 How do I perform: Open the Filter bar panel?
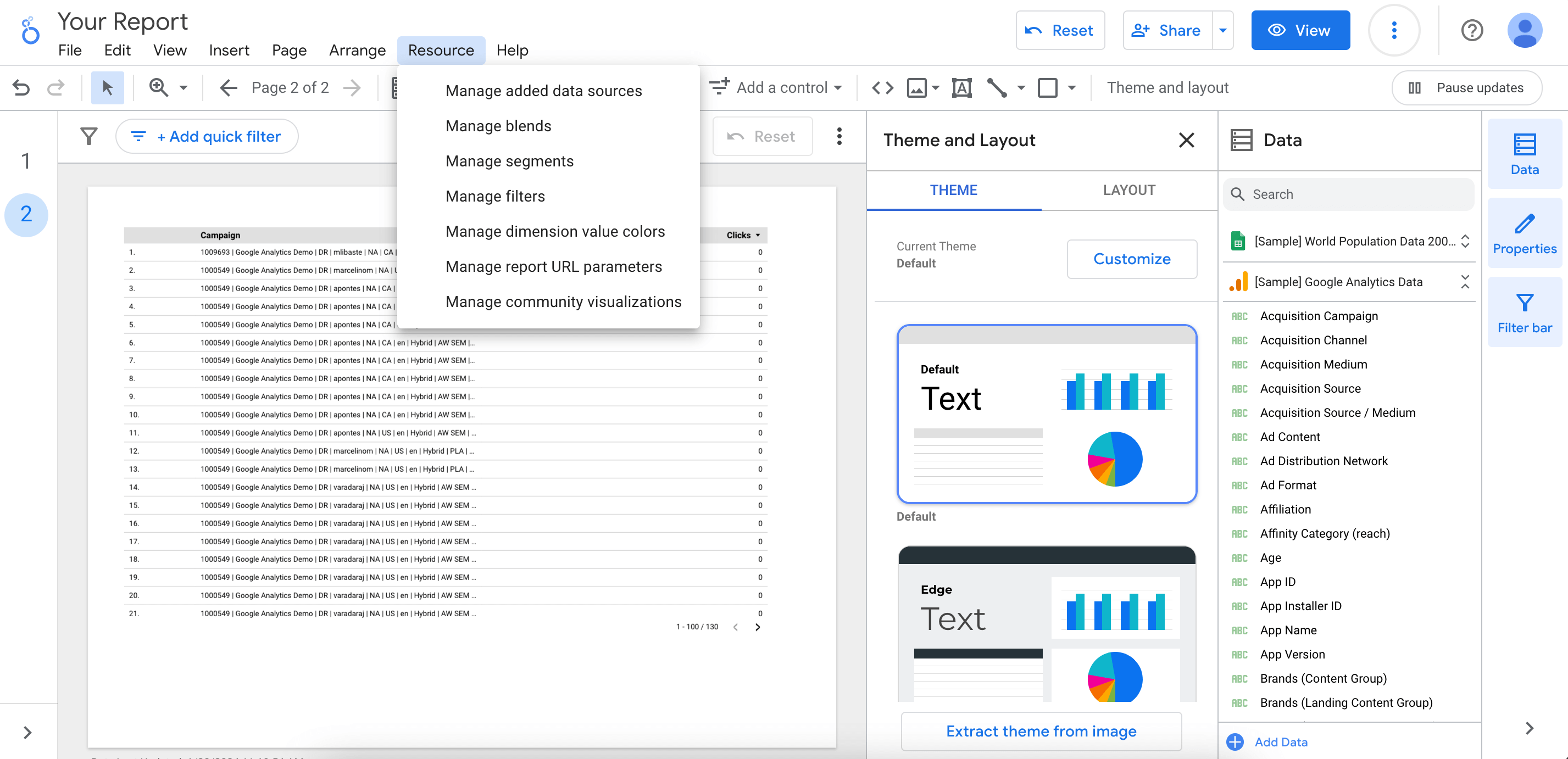[x=1523, y=311]
